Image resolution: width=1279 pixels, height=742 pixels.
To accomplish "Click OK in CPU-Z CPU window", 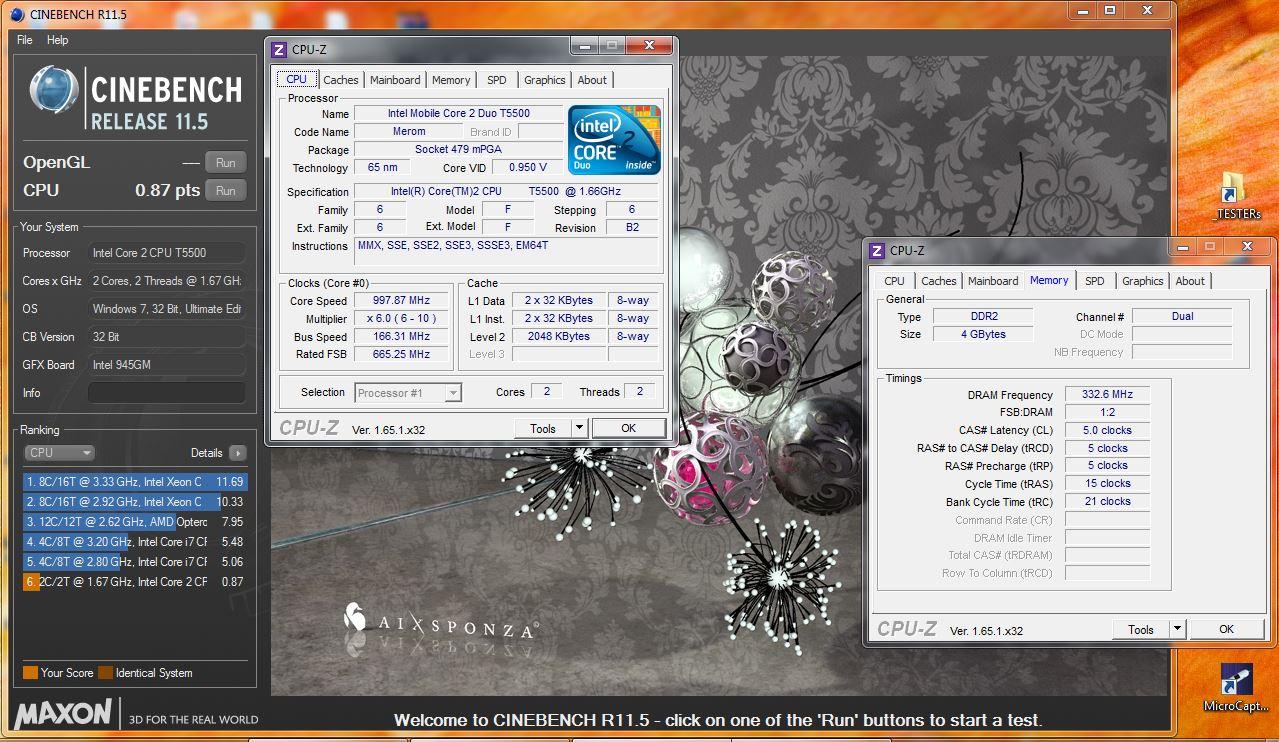I will click(628, 428).
